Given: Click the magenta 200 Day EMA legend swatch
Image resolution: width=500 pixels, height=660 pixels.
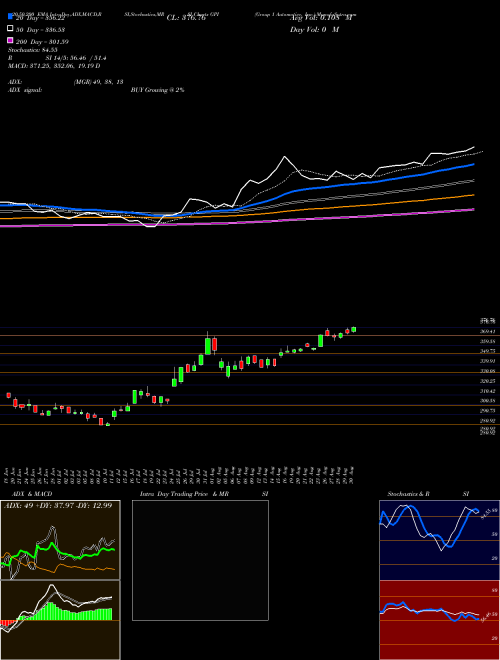Looking at the screenshot, I should [x=10, y=40].
